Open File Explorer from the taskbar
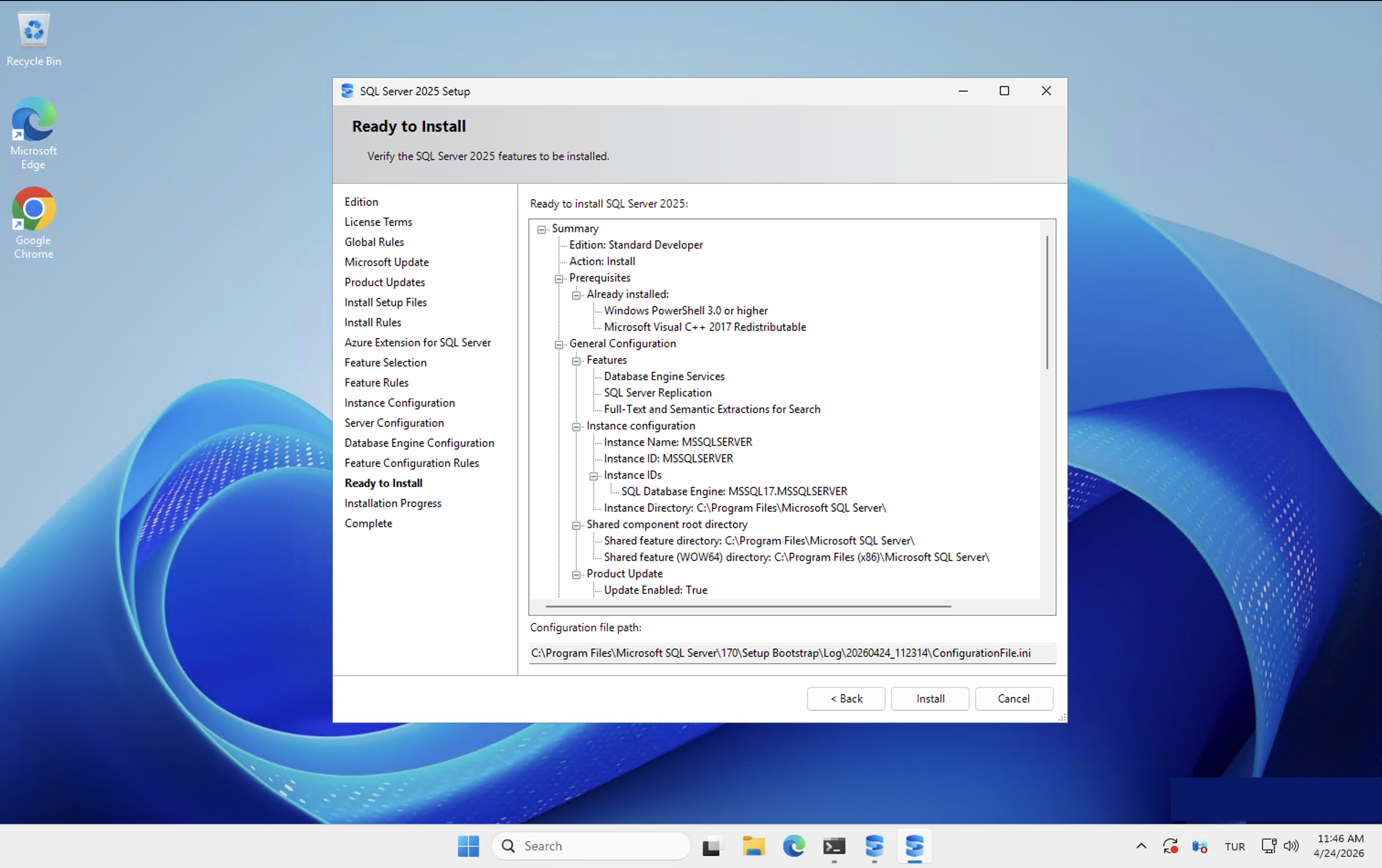 (753, 846)
